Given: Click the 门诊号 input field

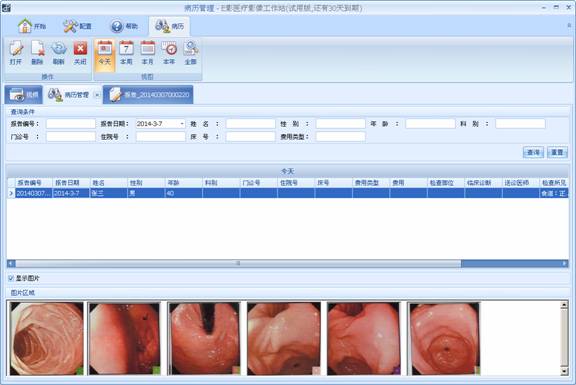Looking at the screenshot, I should [71, 137].
